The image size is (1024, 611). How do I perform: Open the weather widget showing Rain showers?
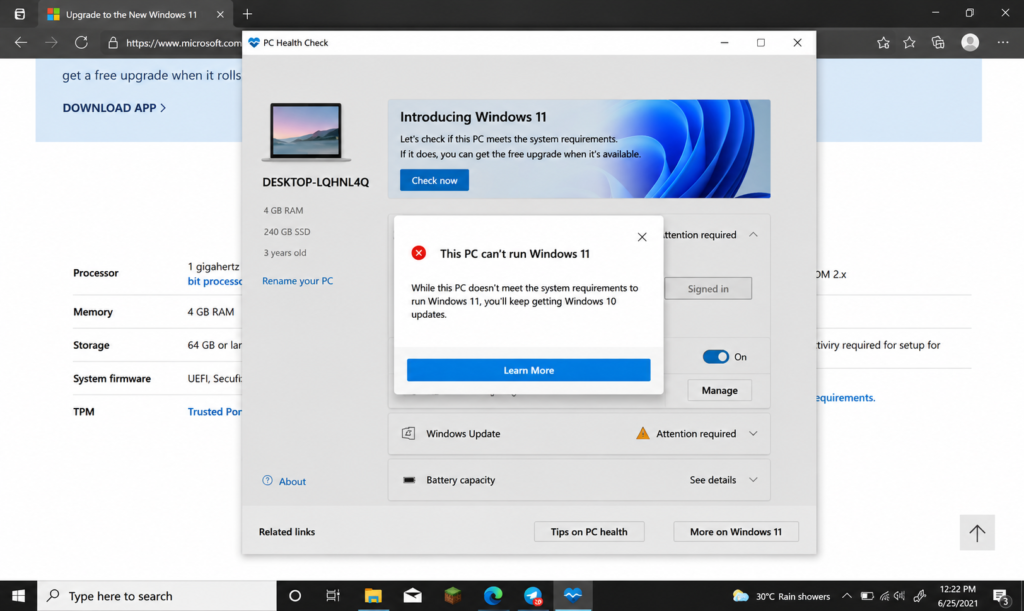point(781,596)
